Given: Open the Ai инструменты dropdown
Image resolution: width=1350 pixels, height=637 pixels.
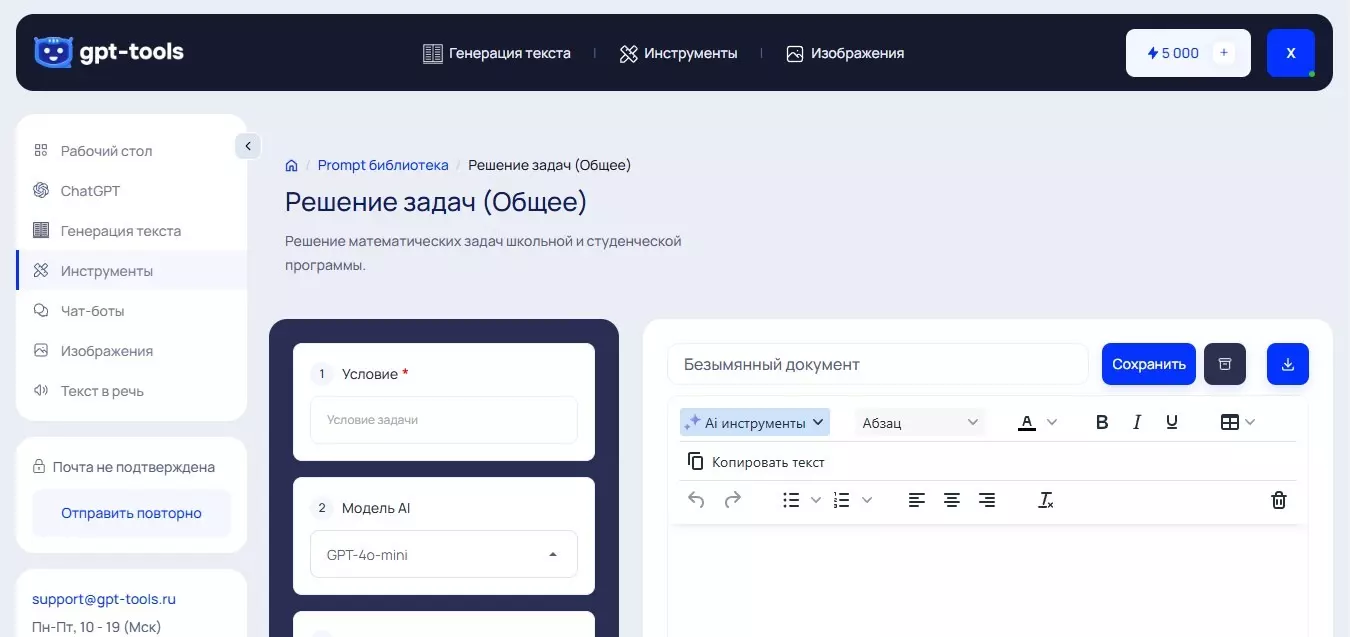Looking at the screenshot, I should (x=755, y=422).
